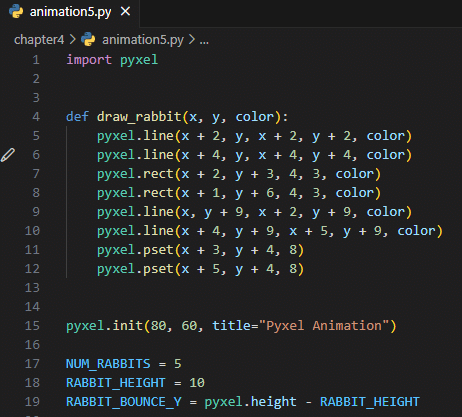Click the pencil icon beside line 6
Image resolution: width=462 pixels, height=417 pixels.
(8, 155)
